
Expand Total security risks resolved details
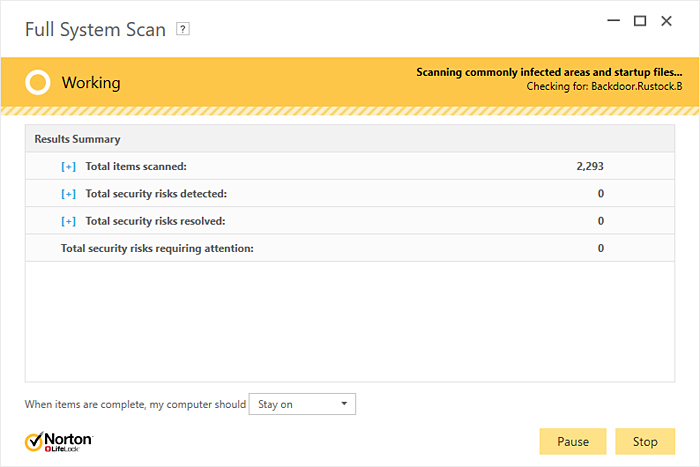click(68, 220)
